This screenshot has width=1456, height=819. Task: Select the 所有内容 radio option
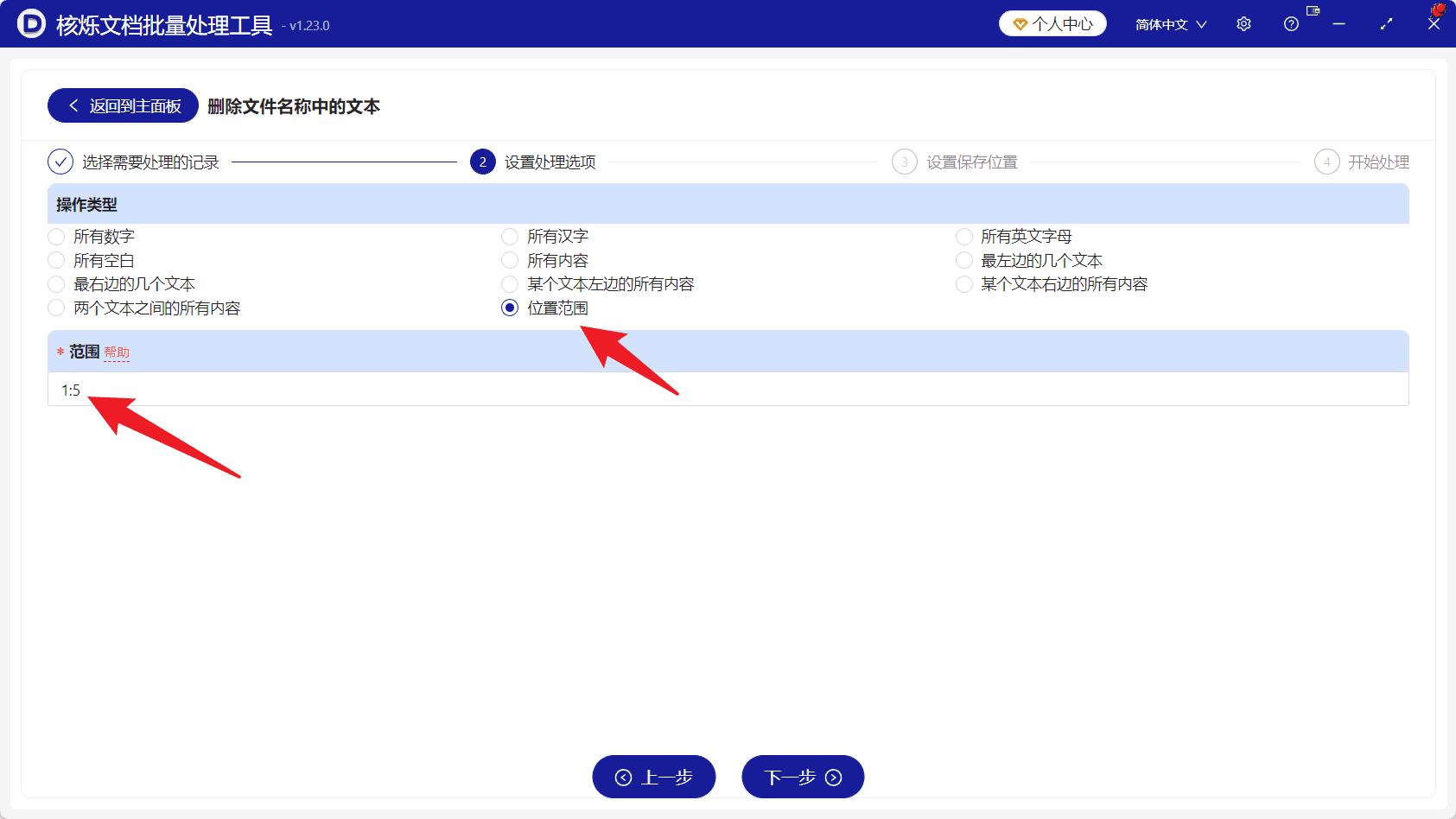coord(545,260)
